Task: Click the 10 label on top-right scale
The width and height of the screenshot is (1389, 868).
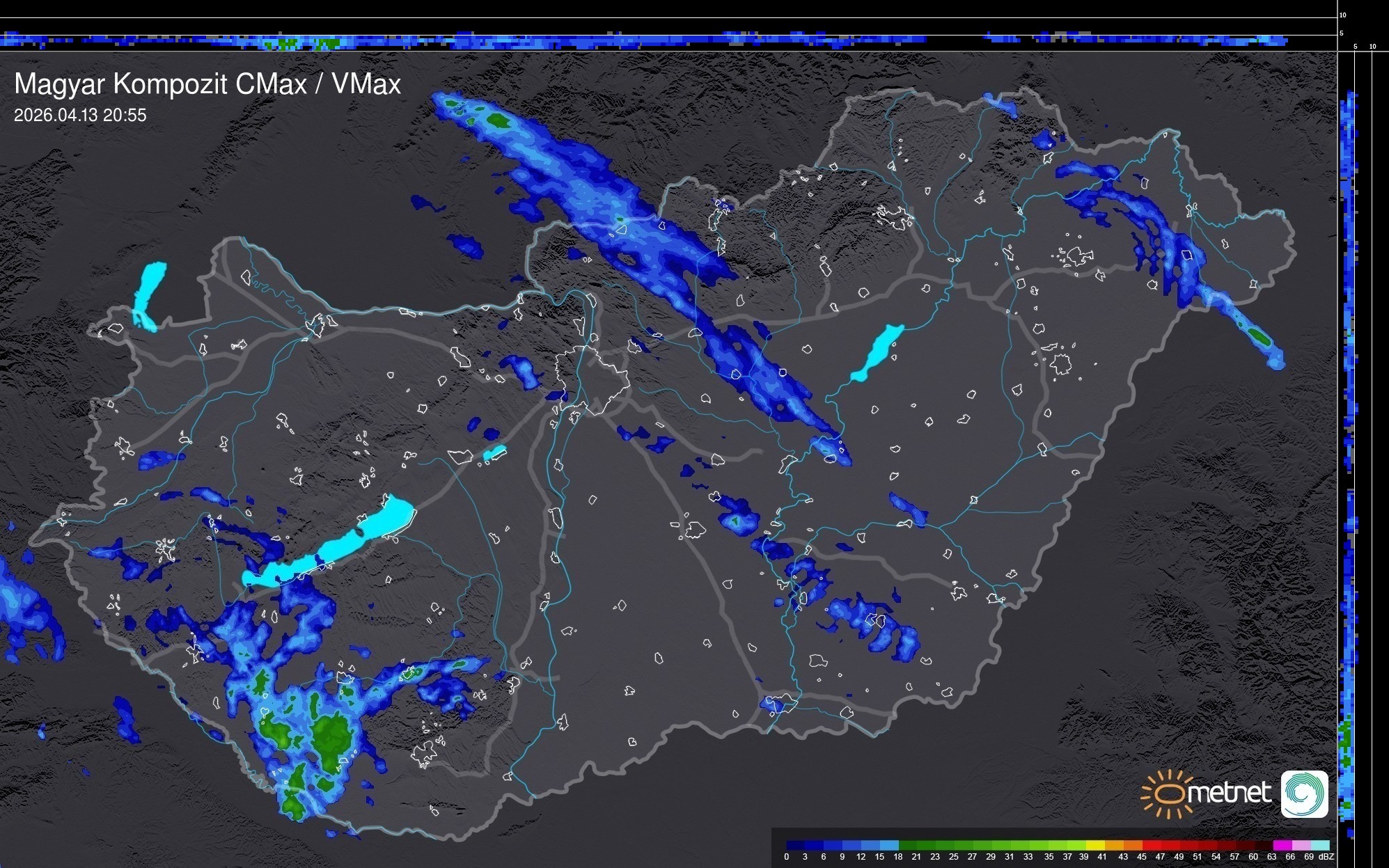Action: [x=1343, y=15]
